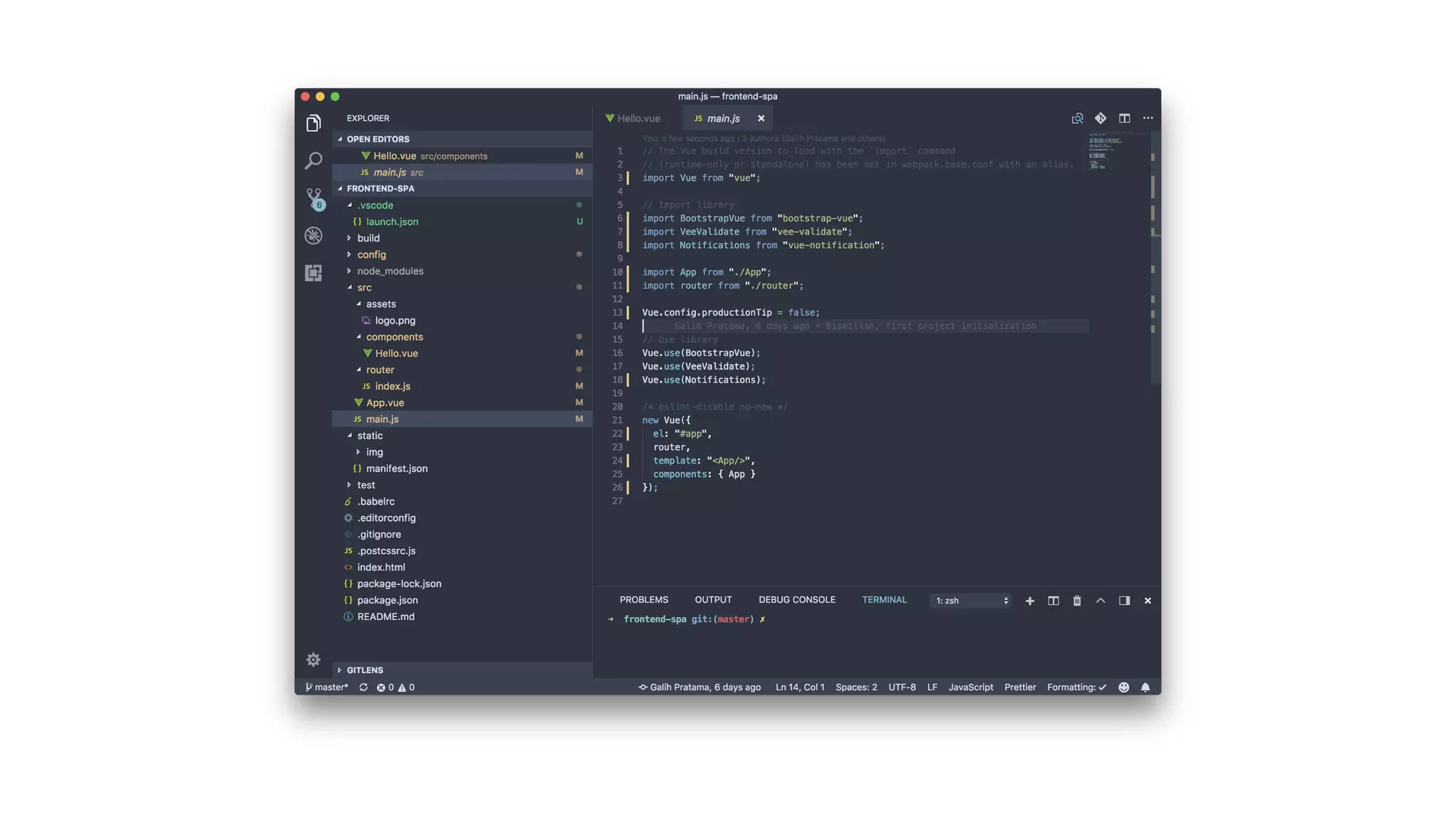Click the split editor icon
This screenshot has width=1456, height=819.
click(x=1124, y=119)
